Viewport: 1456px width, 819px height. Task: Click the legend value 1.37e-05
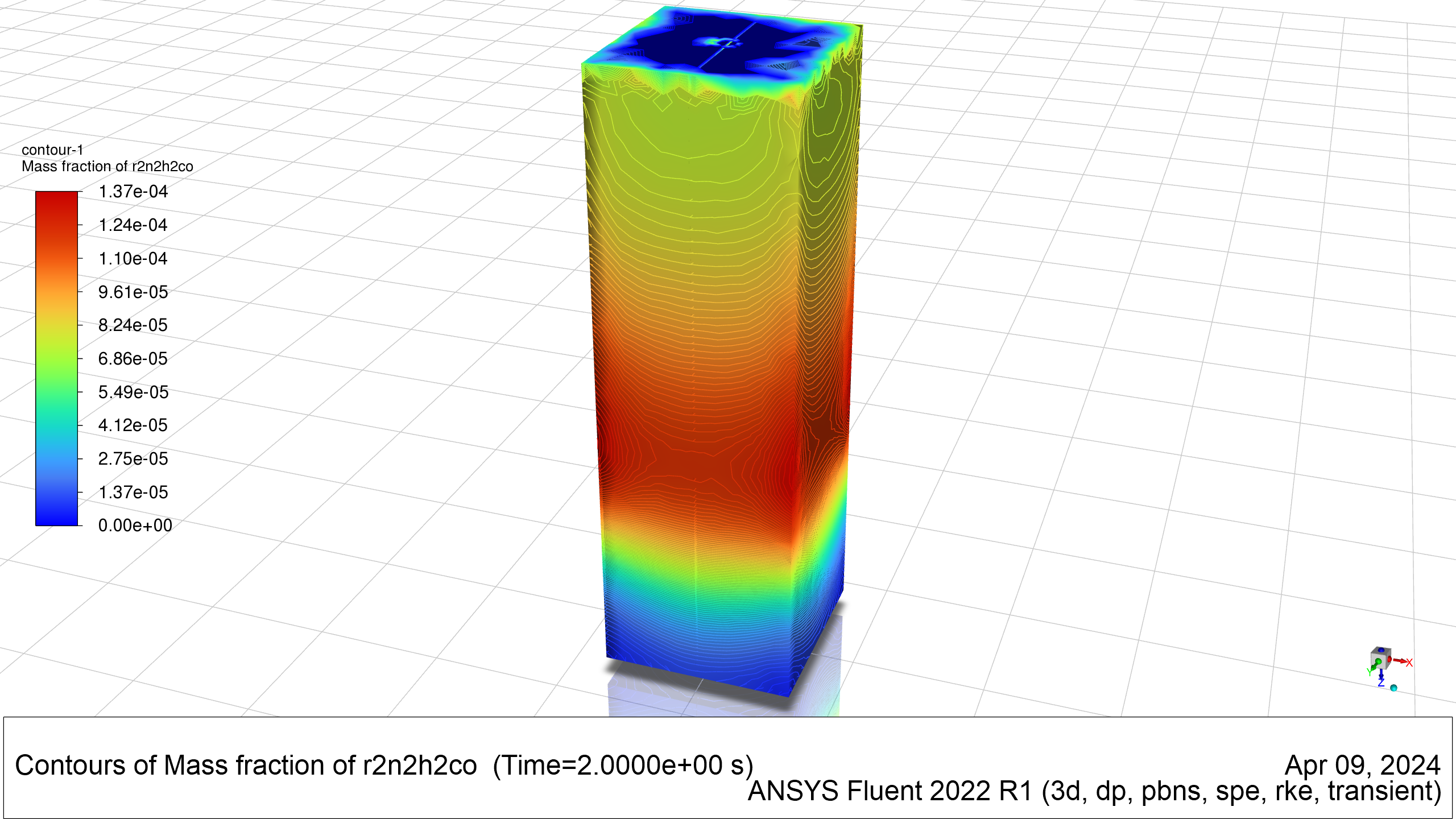(x=133, y=492)
